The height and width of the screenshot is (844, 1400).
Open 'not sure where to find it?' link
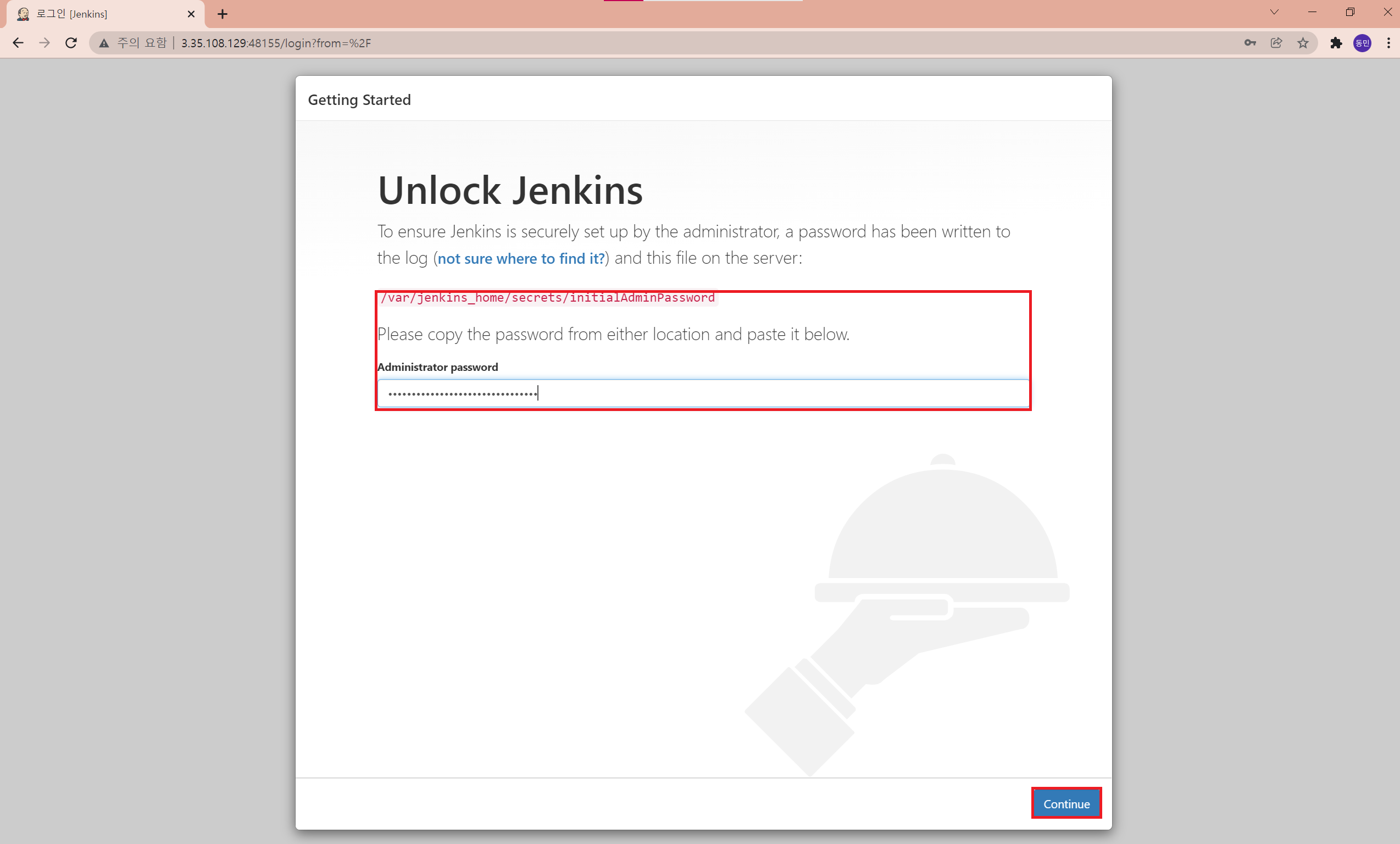[x=520, y=259]
